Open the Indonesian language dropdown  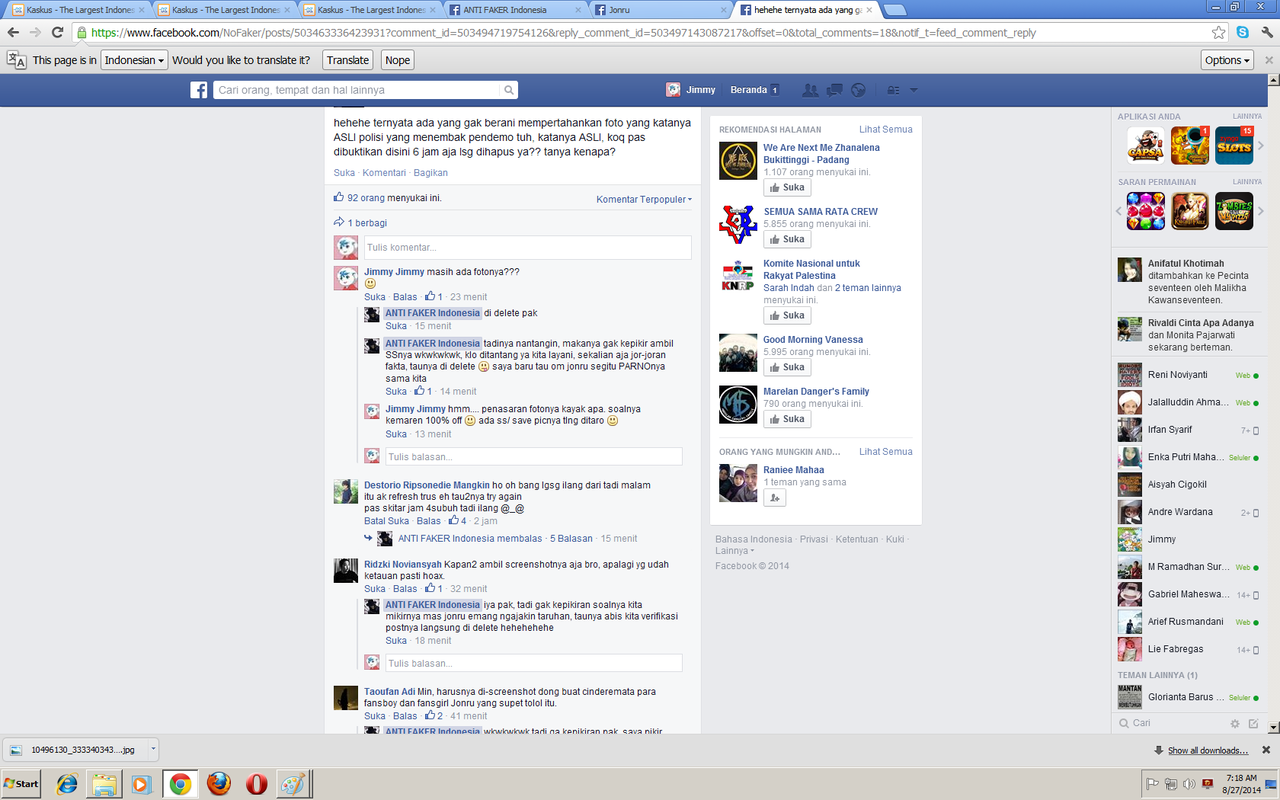[x=134, y=60]
